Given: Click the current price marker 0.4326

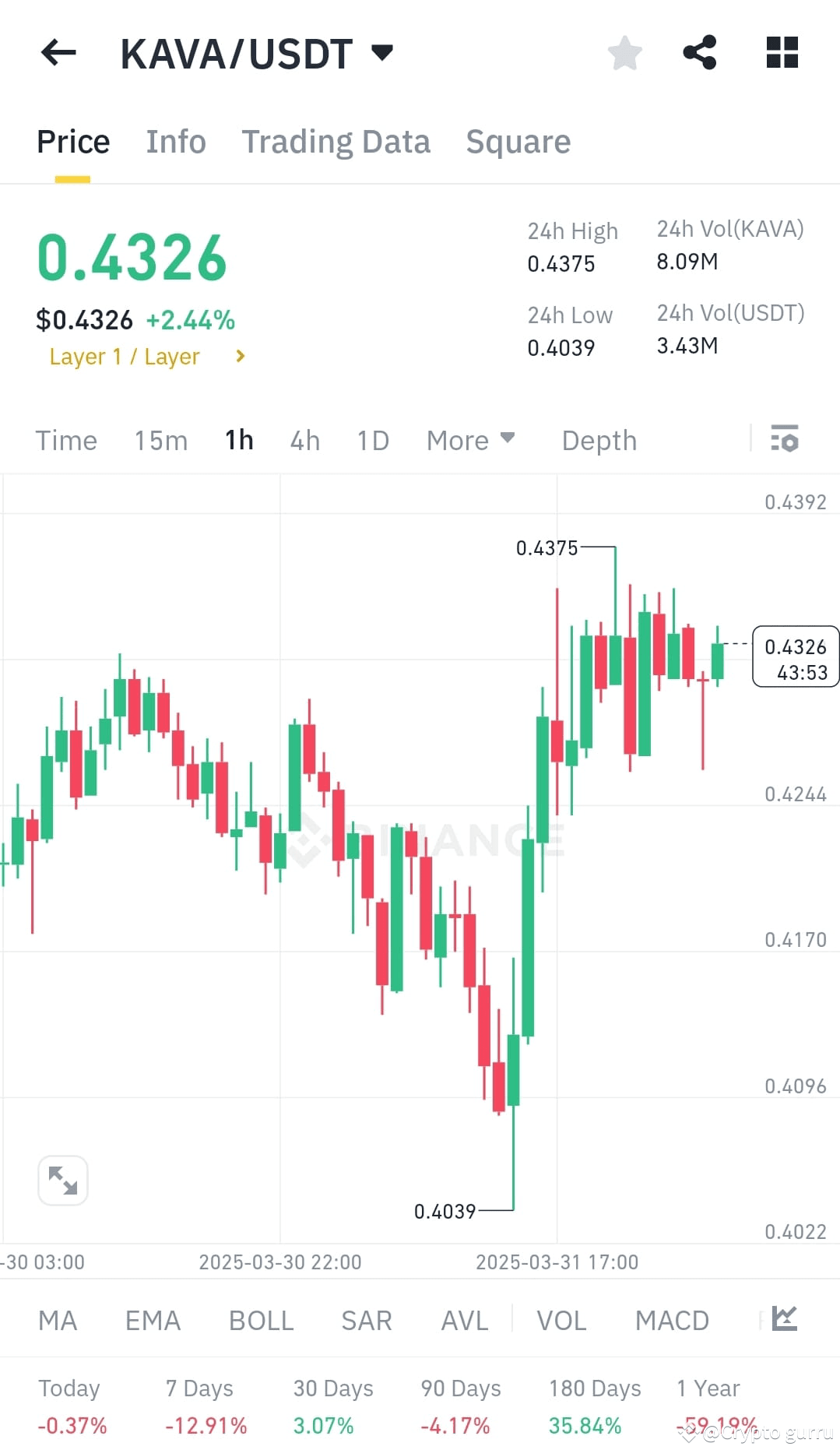Looking at the screenshot, I should point(795,656).
